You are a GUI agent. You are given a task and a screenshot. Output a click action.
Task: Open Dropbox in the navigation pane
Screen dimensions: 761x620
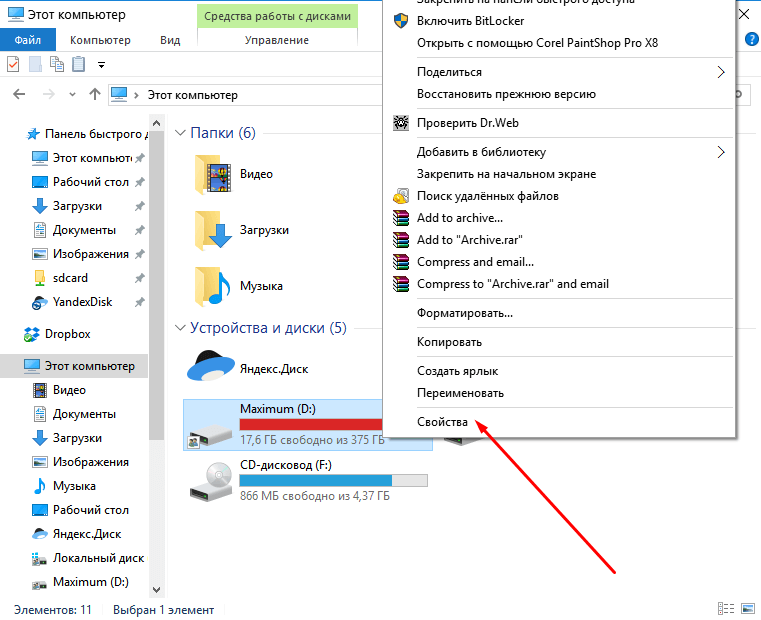tap(57, 334)
